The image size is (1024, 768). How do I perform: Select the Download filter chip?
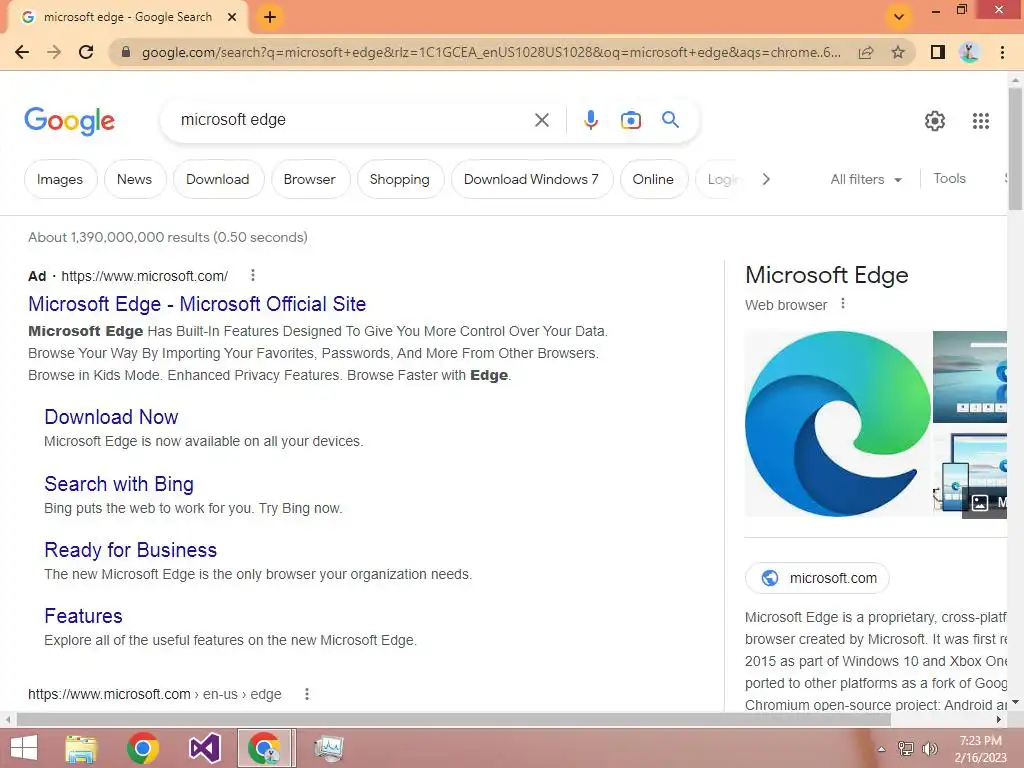point(218,179)
